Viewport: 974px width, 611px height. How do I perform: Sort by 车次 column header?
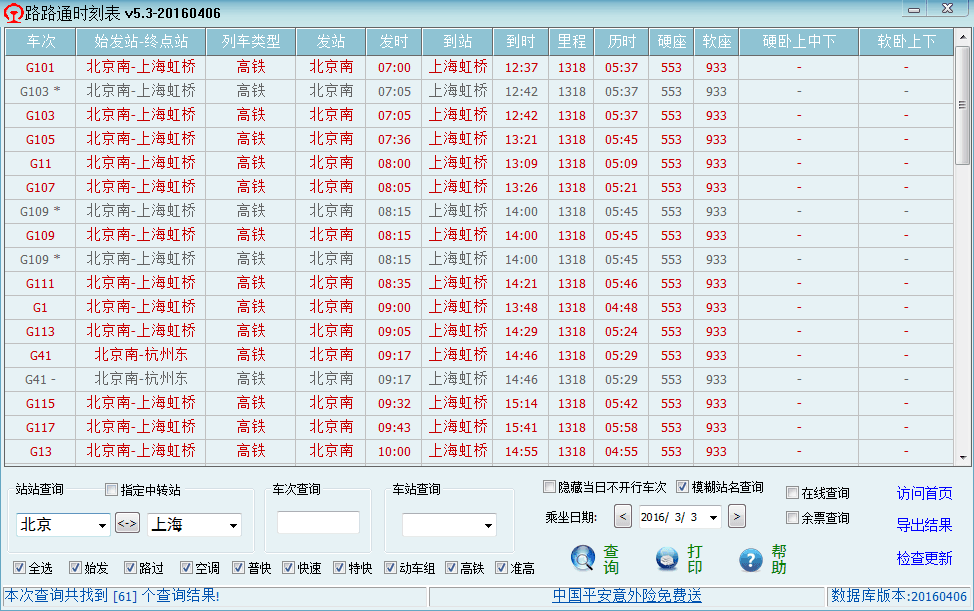[x=41, y=42]
